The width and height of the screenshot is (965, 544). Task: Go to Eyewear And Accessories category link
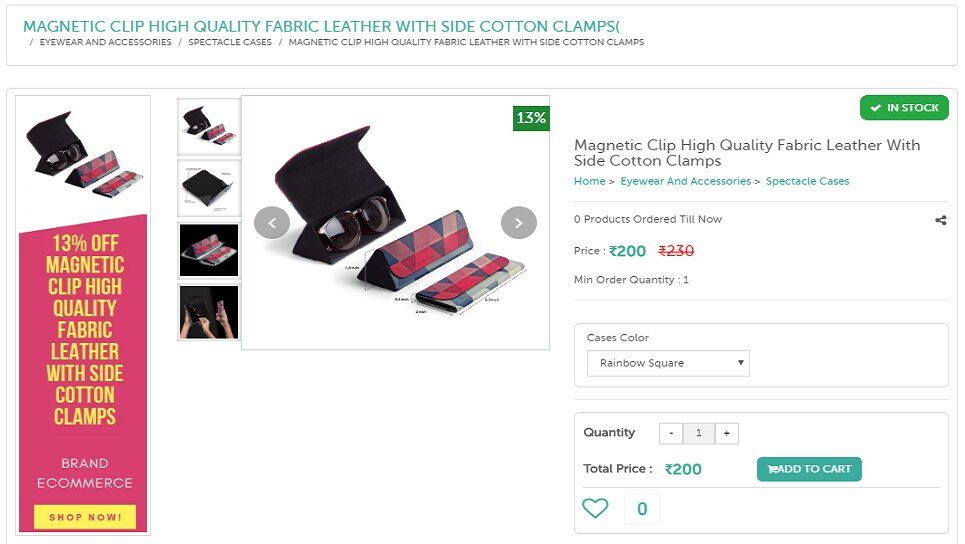[x=685, y=181]
